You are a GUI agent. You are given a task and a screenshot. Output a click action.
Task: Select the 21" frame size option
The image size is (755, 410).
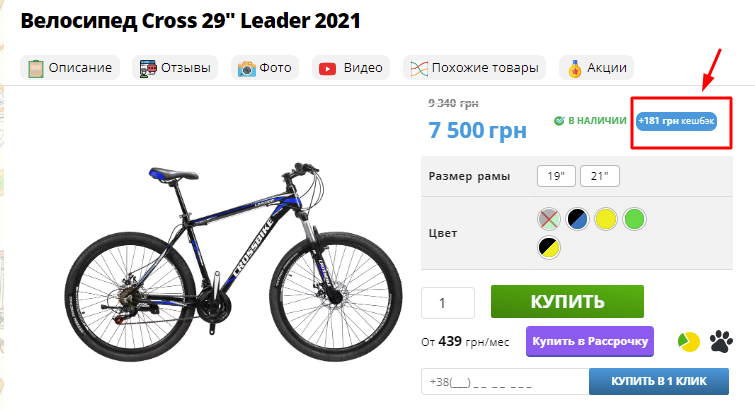[599, 176]
